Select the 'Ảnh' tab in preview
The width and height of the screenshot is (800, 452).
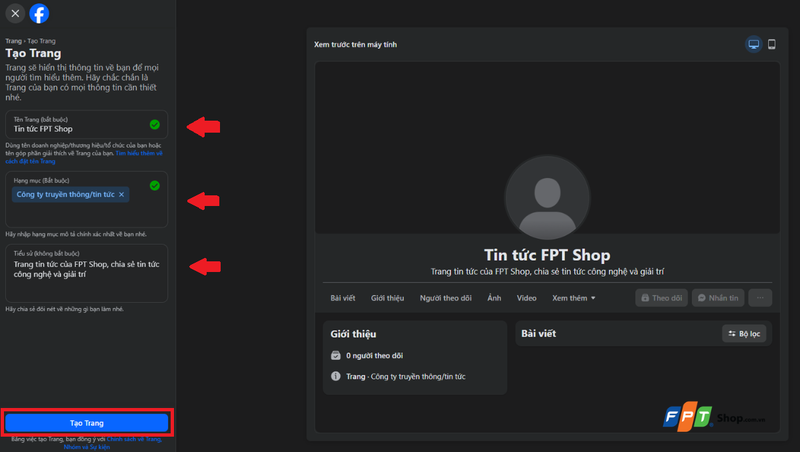click(x=494, y=298)
